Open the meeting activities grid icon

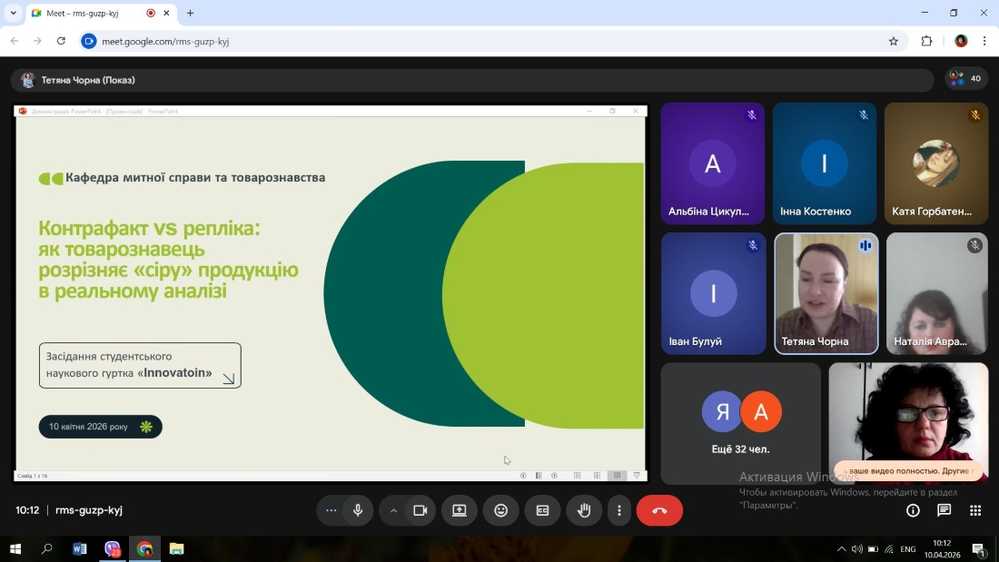click(x=975, y=510)
